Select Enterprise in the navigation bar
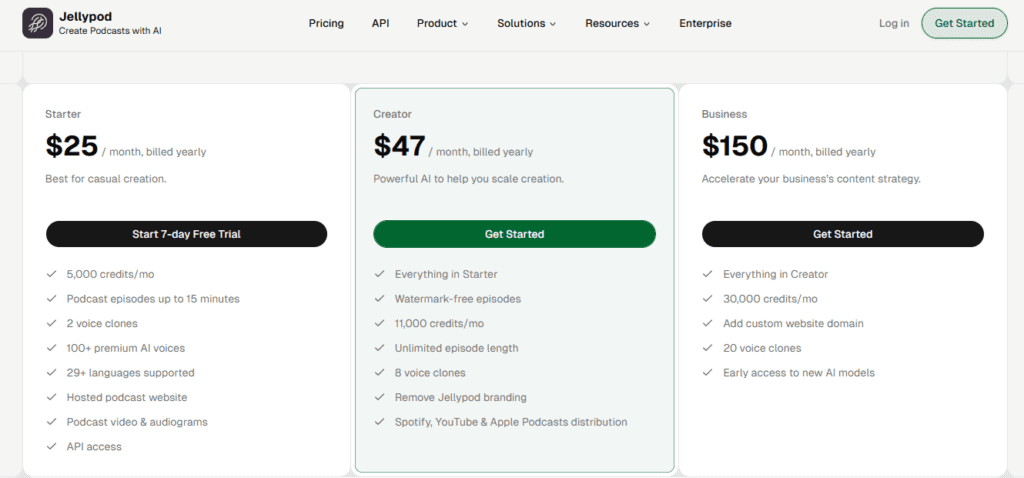 [x=705, y=23]
